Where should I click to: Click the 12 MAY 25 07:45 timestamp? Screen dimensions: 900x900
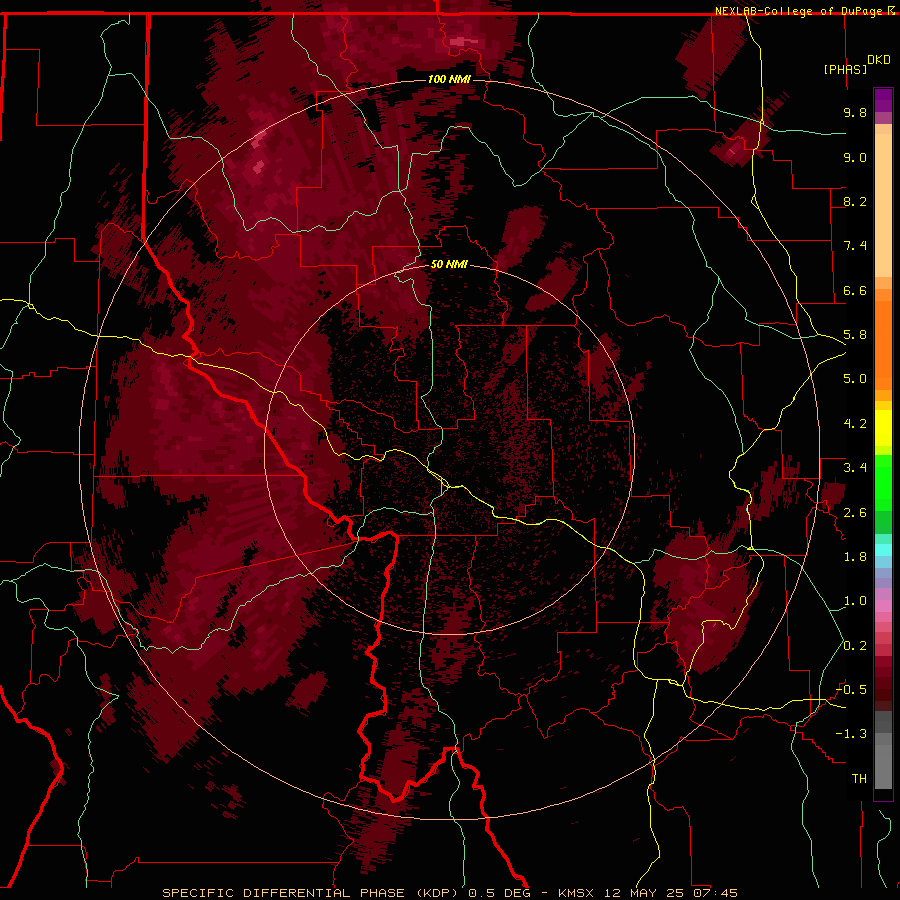tap(670, 893)
